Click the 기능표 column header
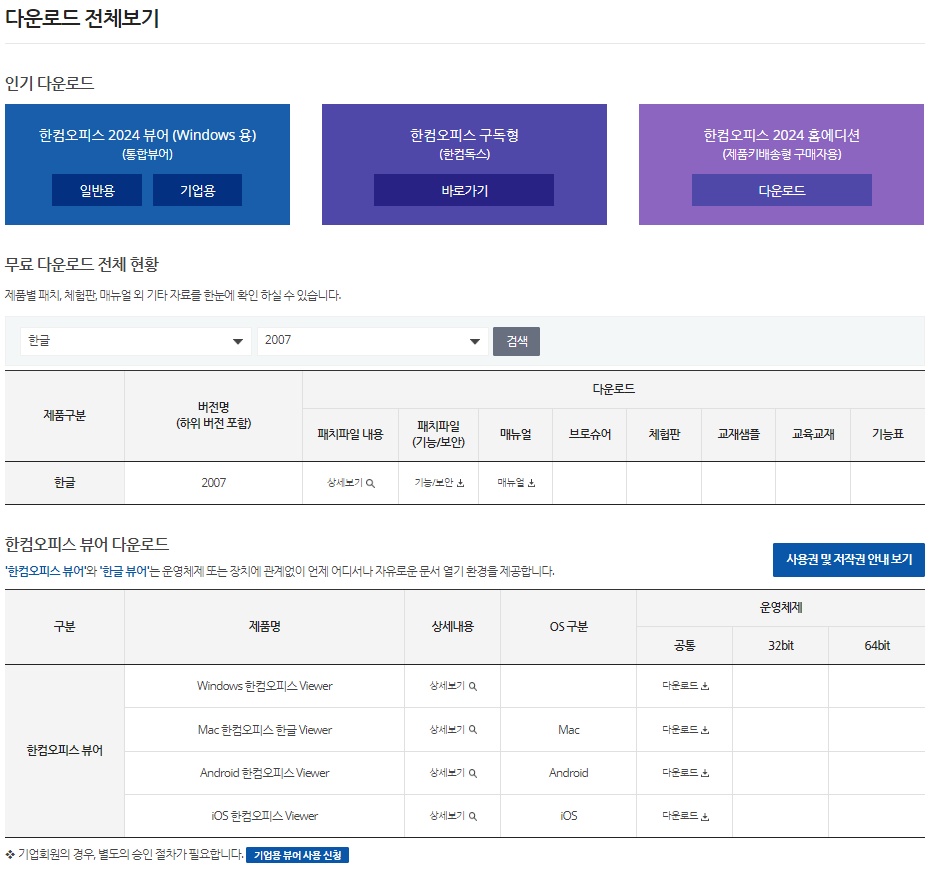Screen dimensions: 935x878 [x=888, y=435]
